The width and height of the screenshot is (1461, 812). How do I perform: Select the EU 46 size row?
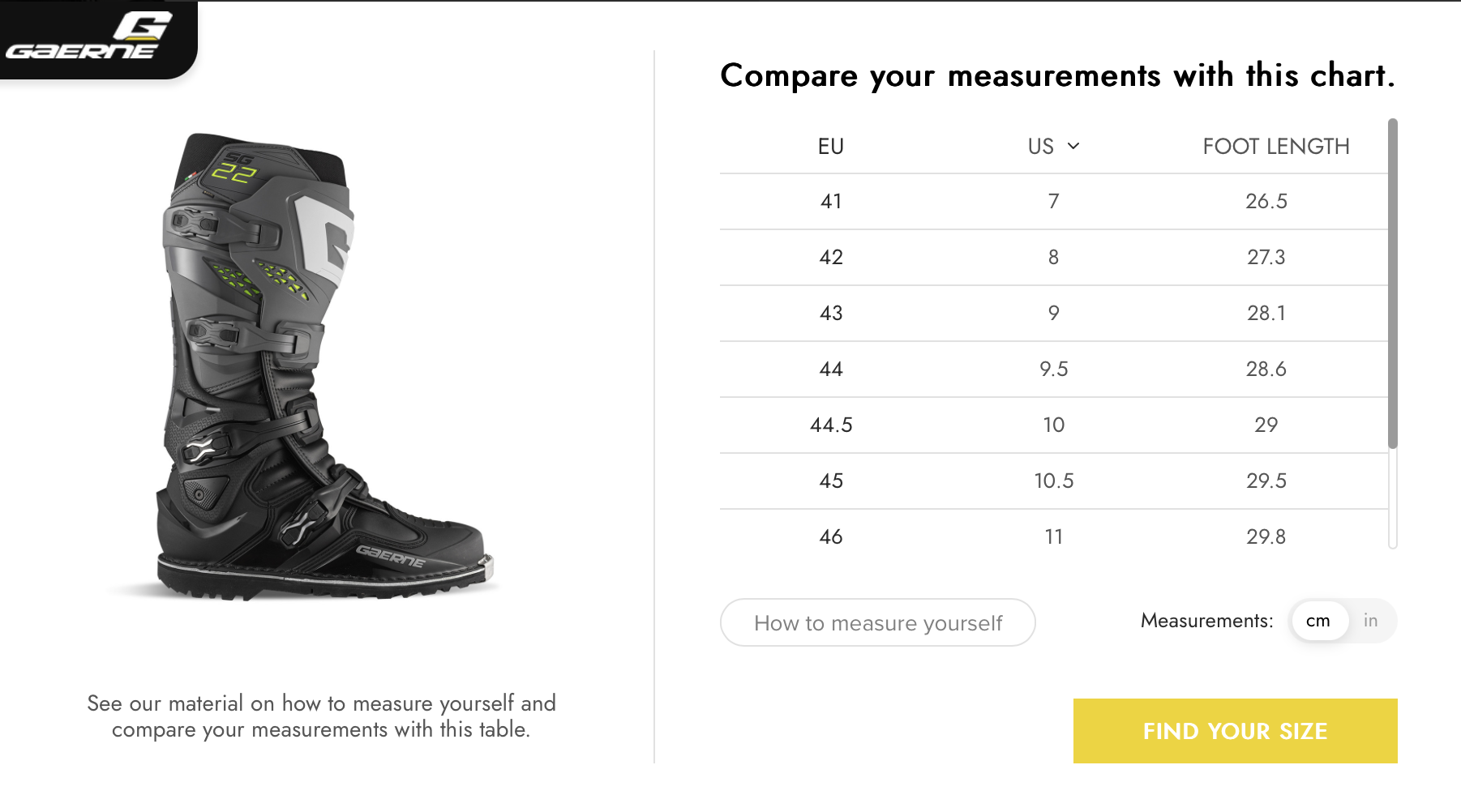tap(831, 536)
